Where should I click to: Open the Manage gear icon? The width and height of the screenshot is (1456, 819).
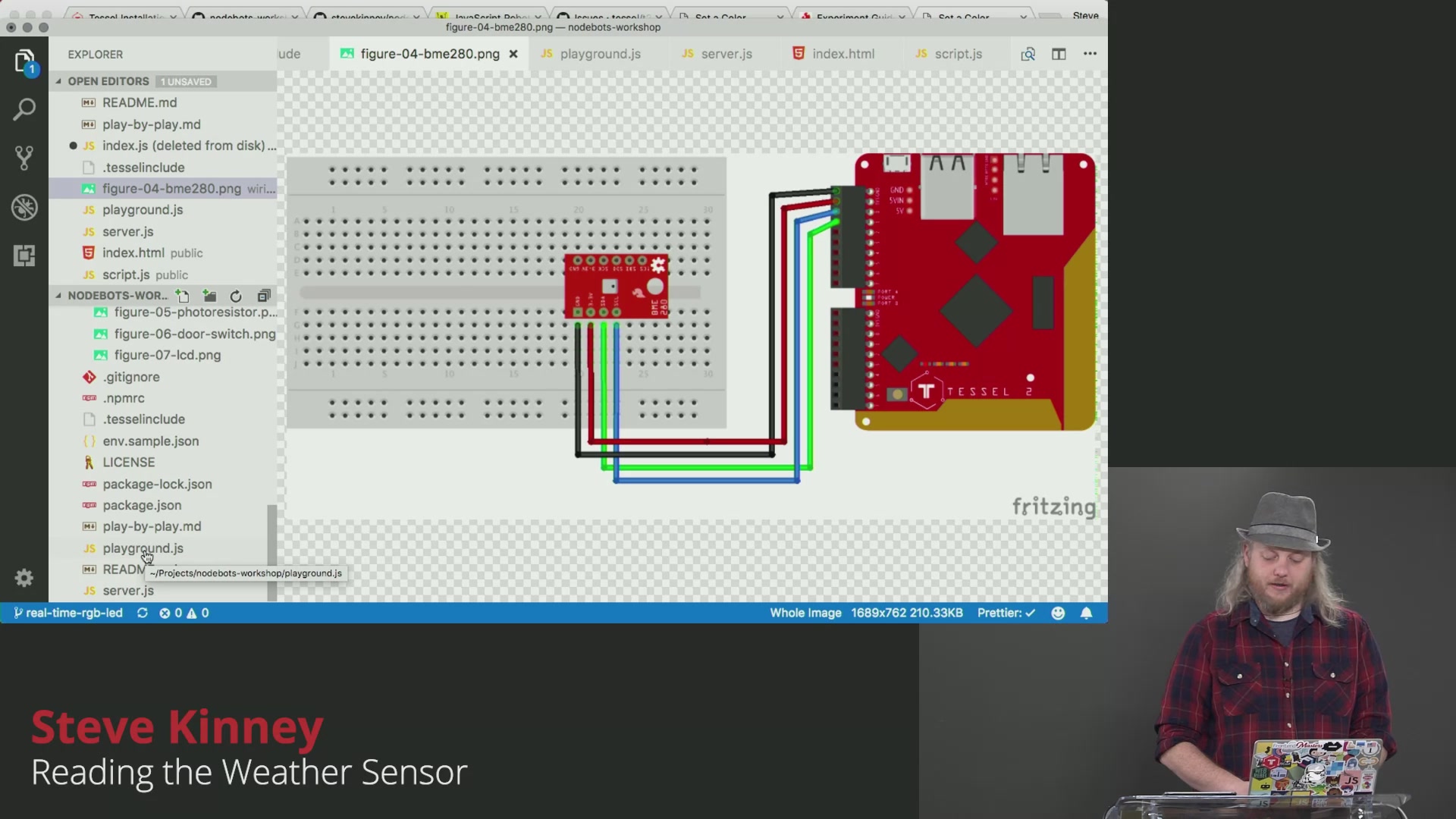(24, 578)
